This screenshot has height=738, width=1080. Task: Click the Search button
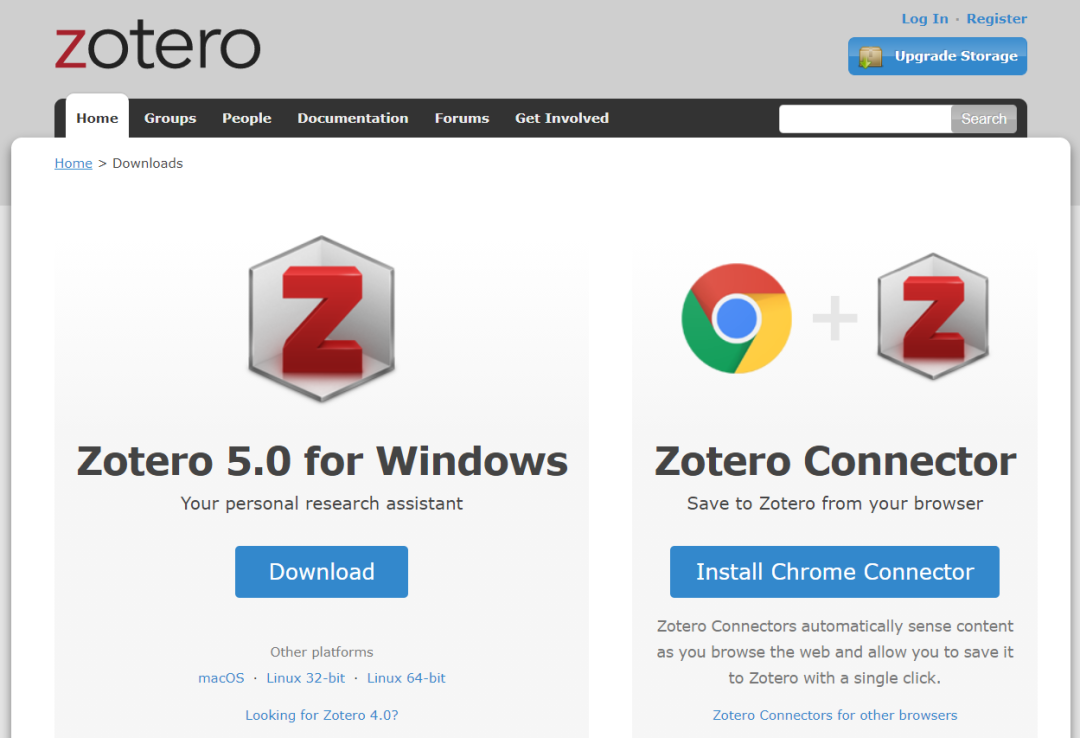984,119
